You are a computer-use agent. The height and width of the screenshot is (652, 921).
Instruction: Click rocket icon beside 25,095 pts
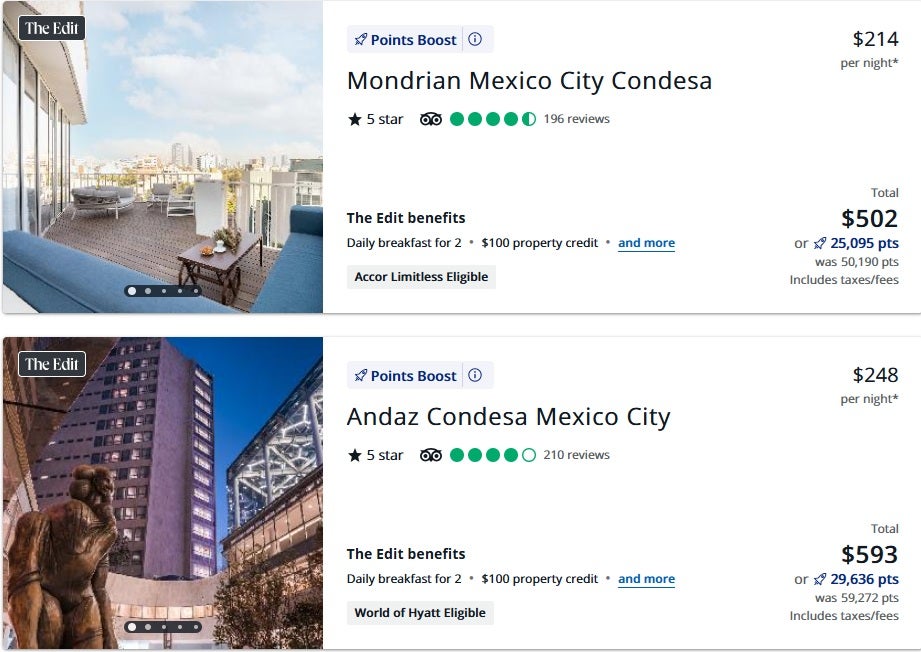click(820, 243)
